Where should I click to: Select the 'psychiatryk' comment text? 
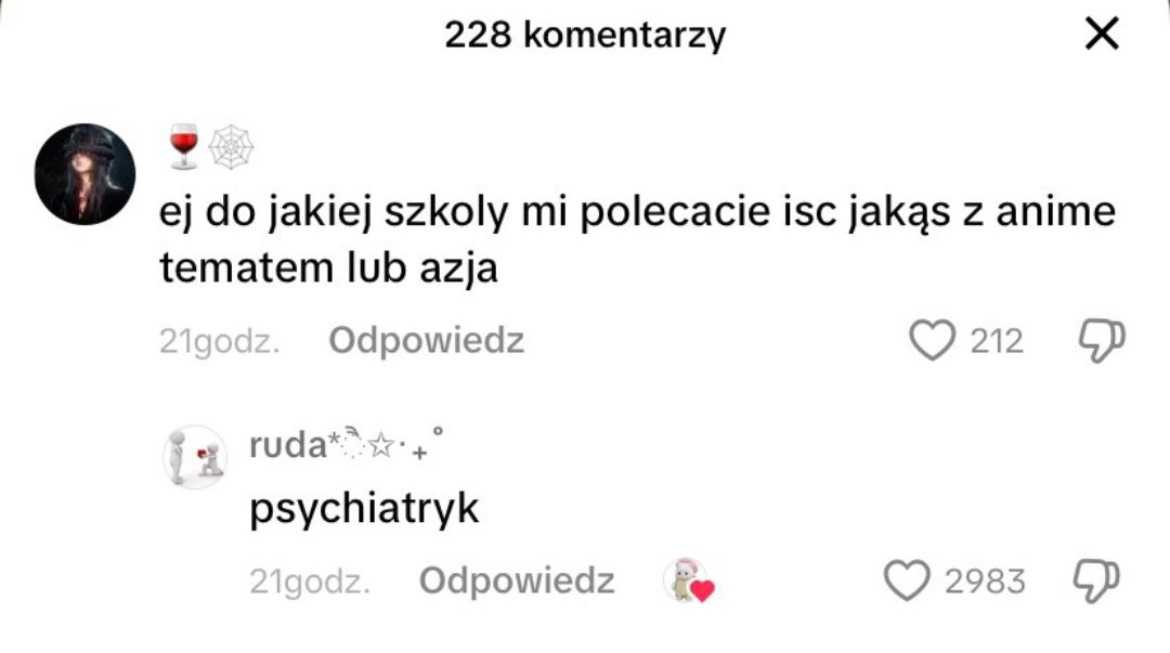tap(364, 509)
